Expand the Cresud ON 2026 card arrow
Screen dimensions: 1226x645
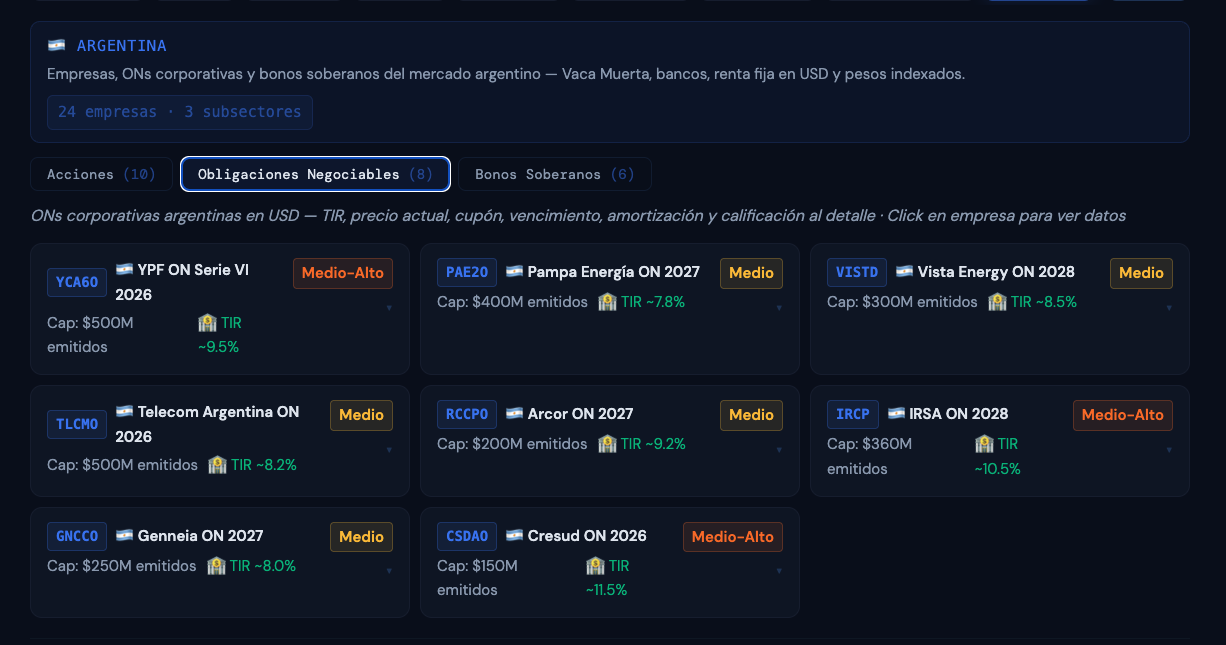coord(779,572)
